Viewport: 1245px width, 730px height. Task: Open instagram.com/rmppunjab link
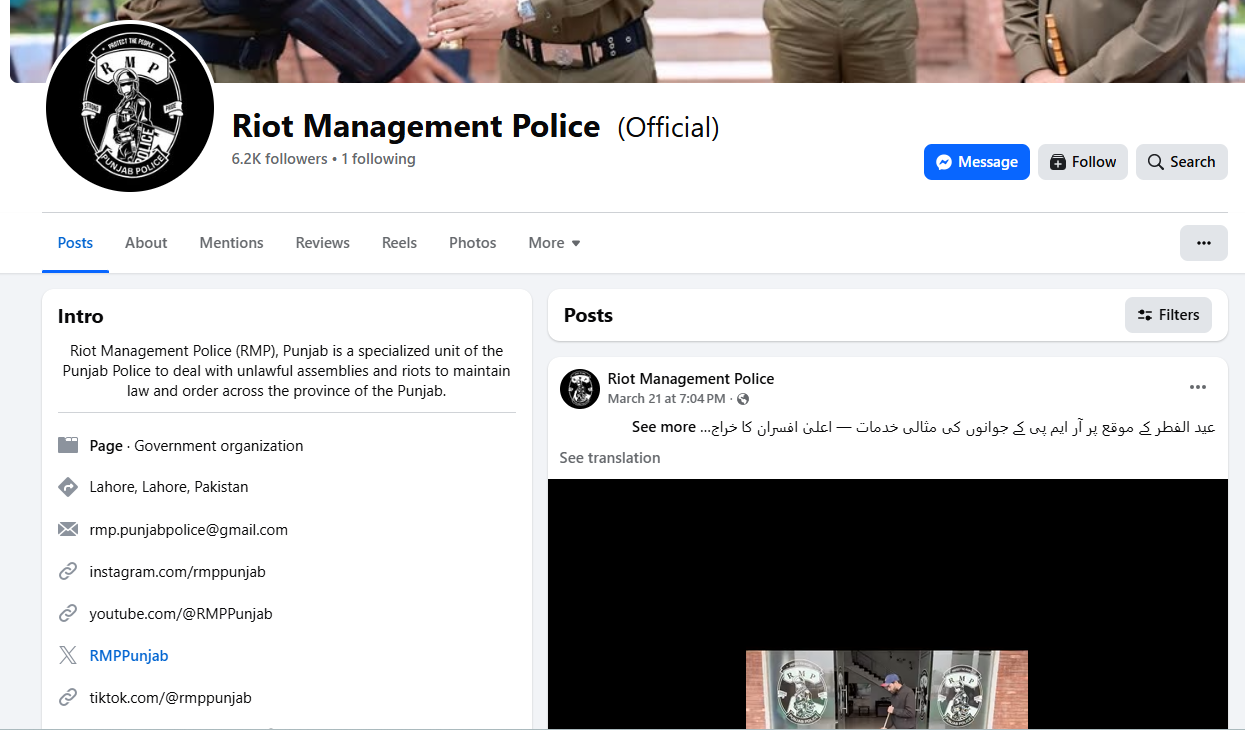178,572
